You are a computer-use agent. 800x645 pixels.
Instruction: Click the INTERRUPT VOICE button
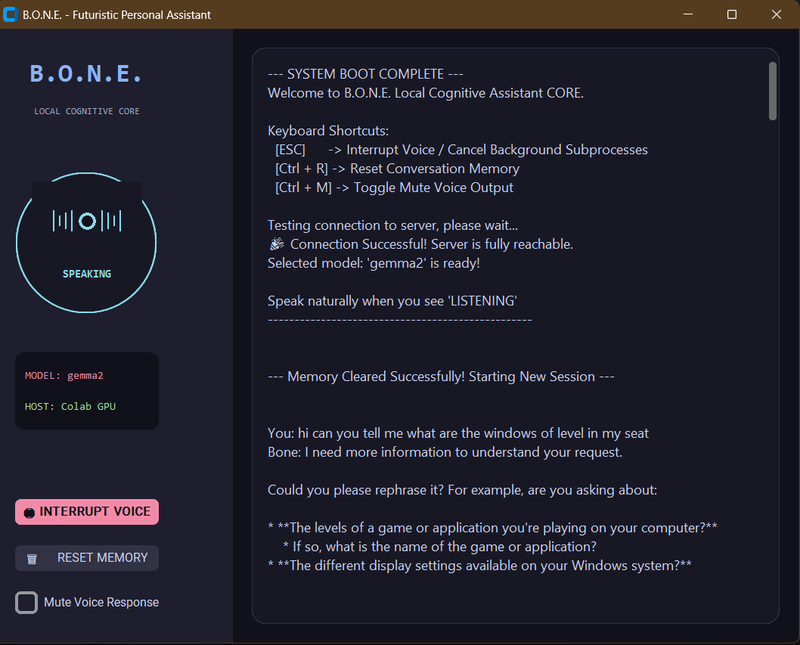87,512
